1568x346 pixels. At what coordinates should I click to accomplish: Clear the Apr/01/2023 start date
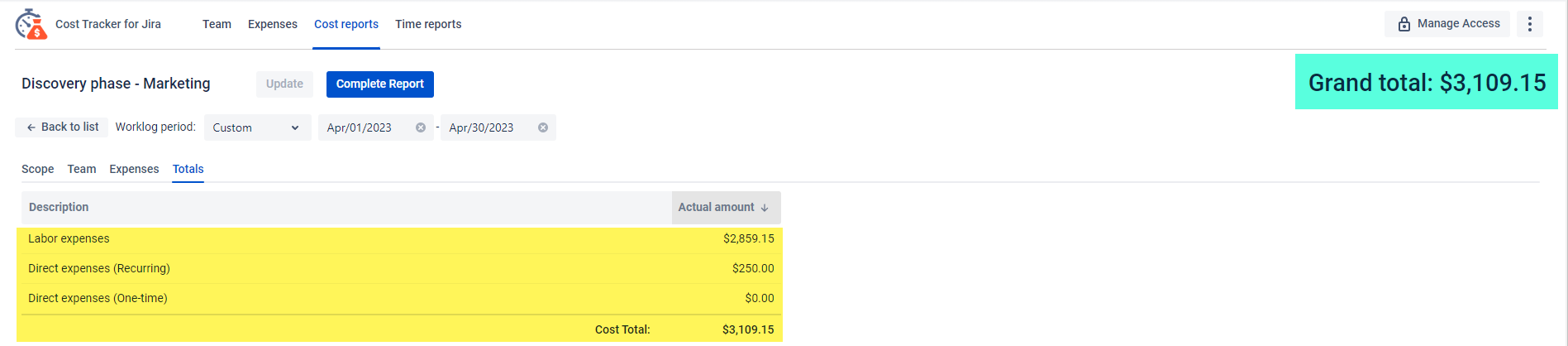point(421,127)
